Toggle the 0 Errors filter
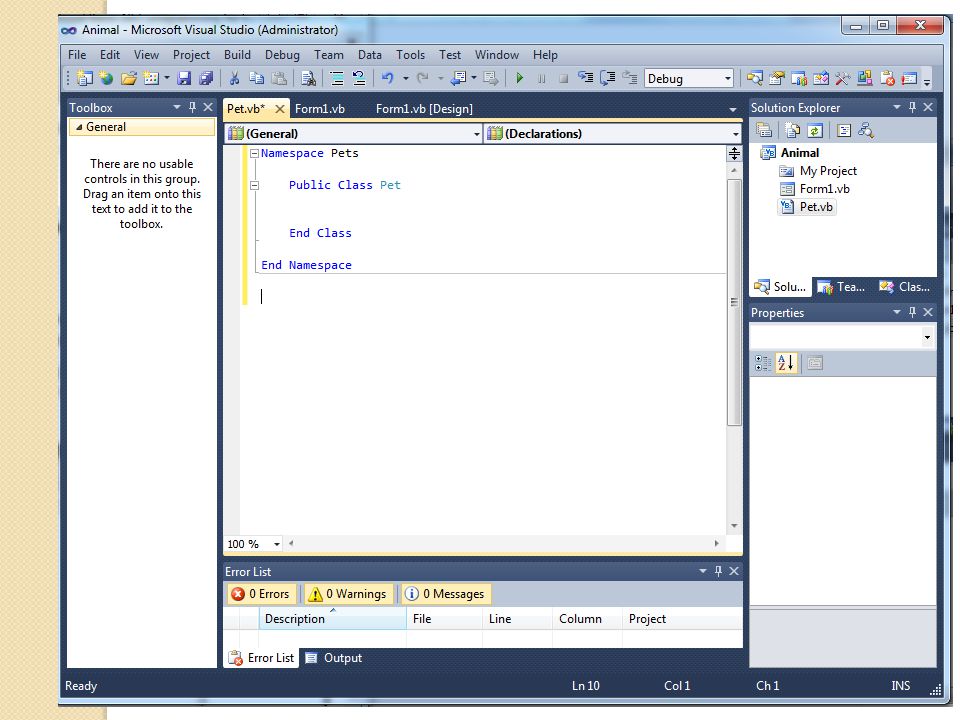The image size is (960, 720). pos(261,594)
